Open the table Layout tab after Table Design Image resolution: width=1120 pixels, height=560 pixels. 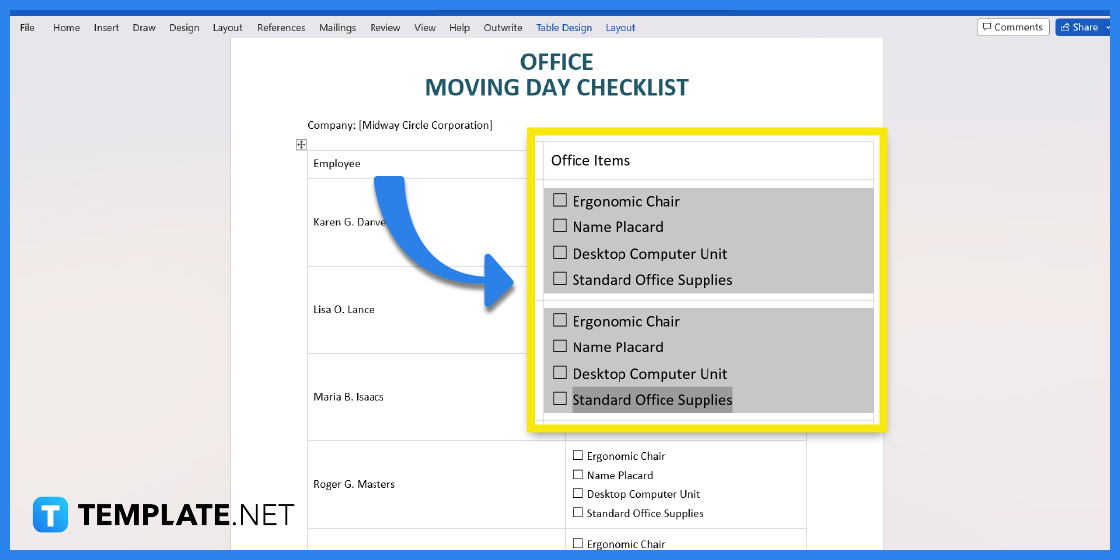pyautogui.click(x=621, y=28)
